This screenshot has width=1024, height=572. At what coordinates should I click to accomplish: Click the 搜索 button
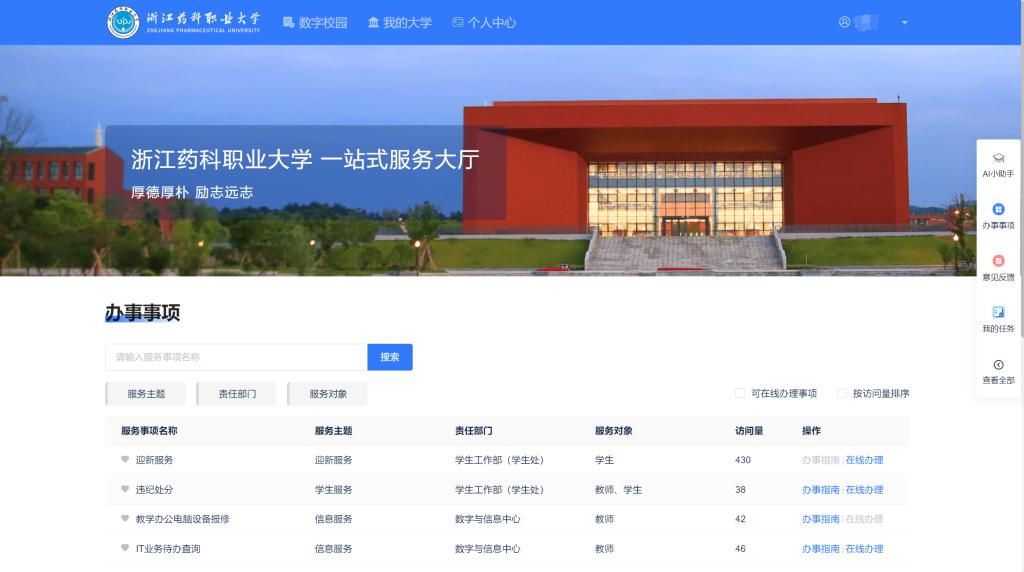tap(389, 357)
